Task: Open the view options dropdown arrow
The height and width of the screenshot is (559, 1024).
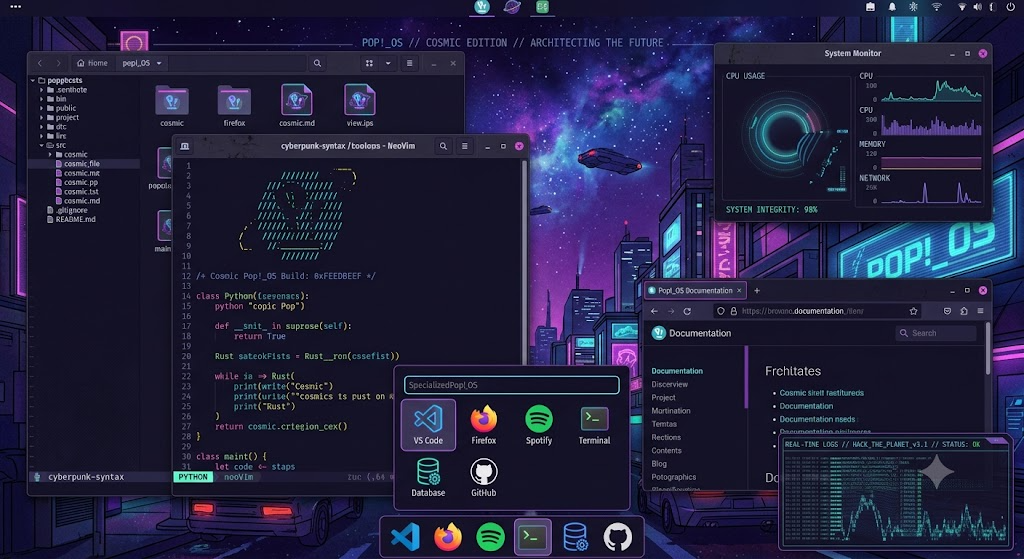Action: [388, 63]
